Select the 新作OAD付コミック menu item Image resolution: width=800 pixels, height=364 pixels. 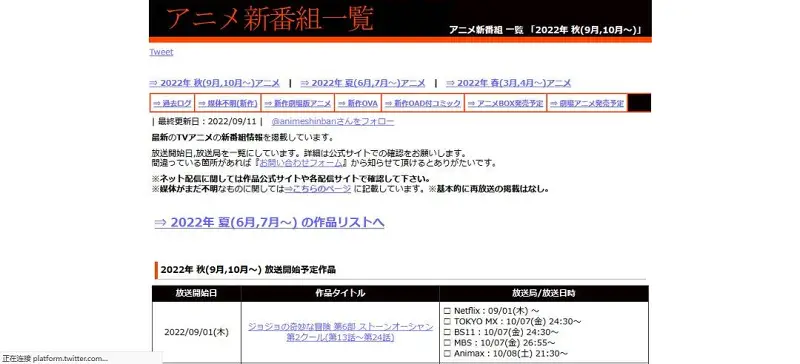(x=423, y=103)
